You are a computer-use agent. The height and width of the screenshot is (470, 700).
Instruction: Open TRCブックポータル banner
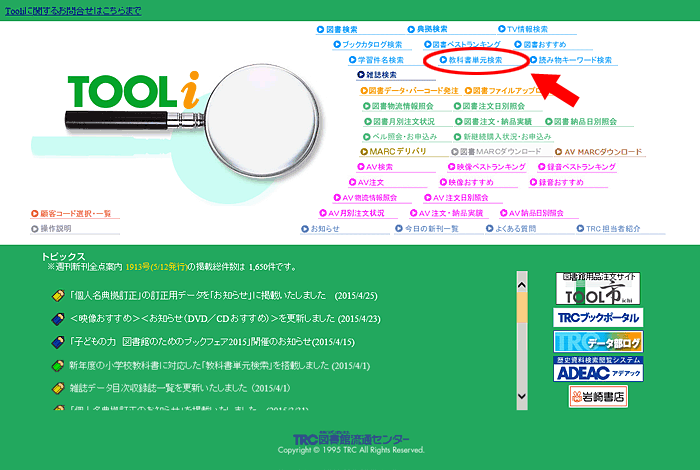(598, 317)
